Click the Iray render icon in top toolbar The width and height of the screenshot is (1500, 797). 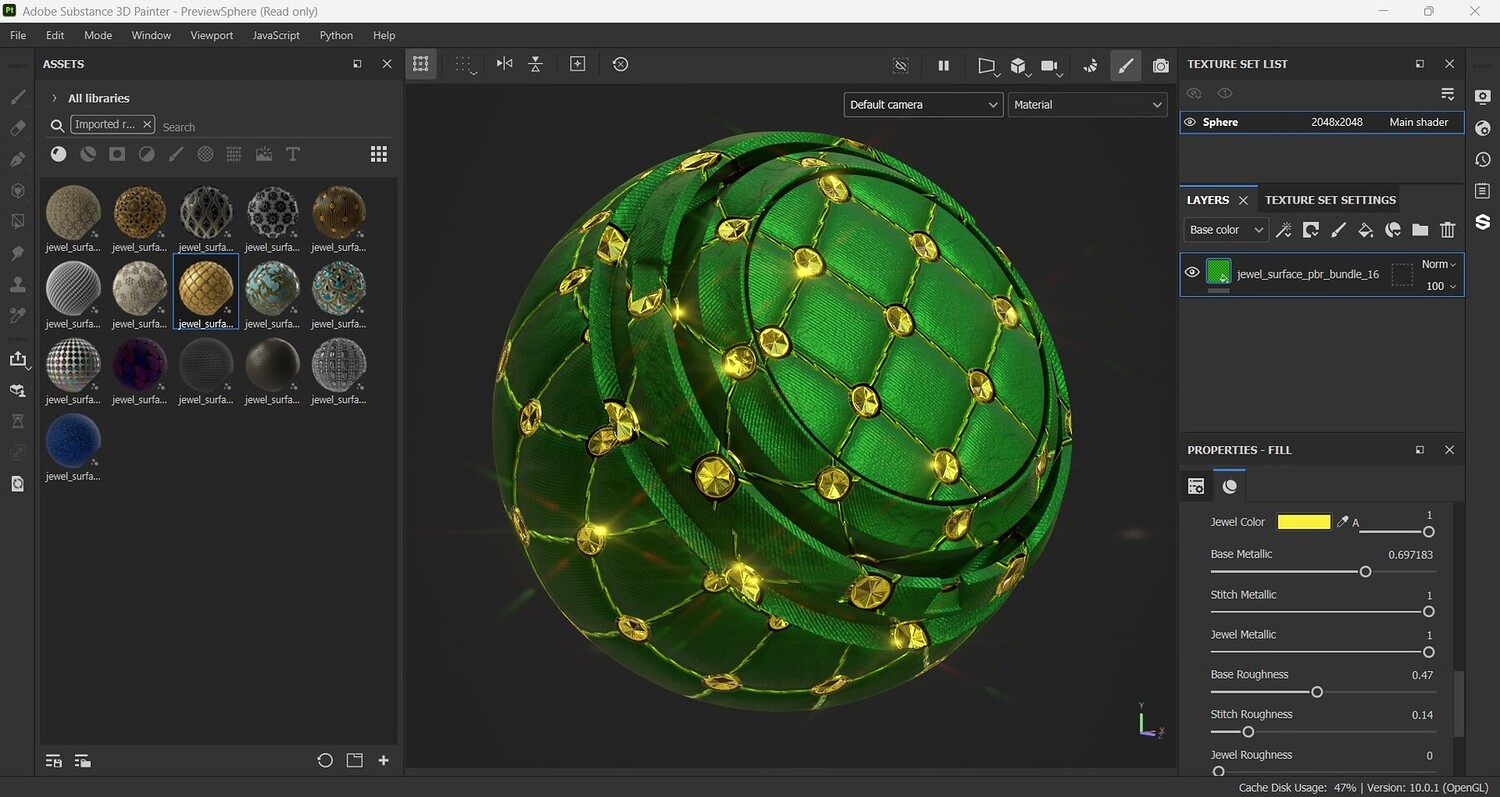click(1090, 65)
